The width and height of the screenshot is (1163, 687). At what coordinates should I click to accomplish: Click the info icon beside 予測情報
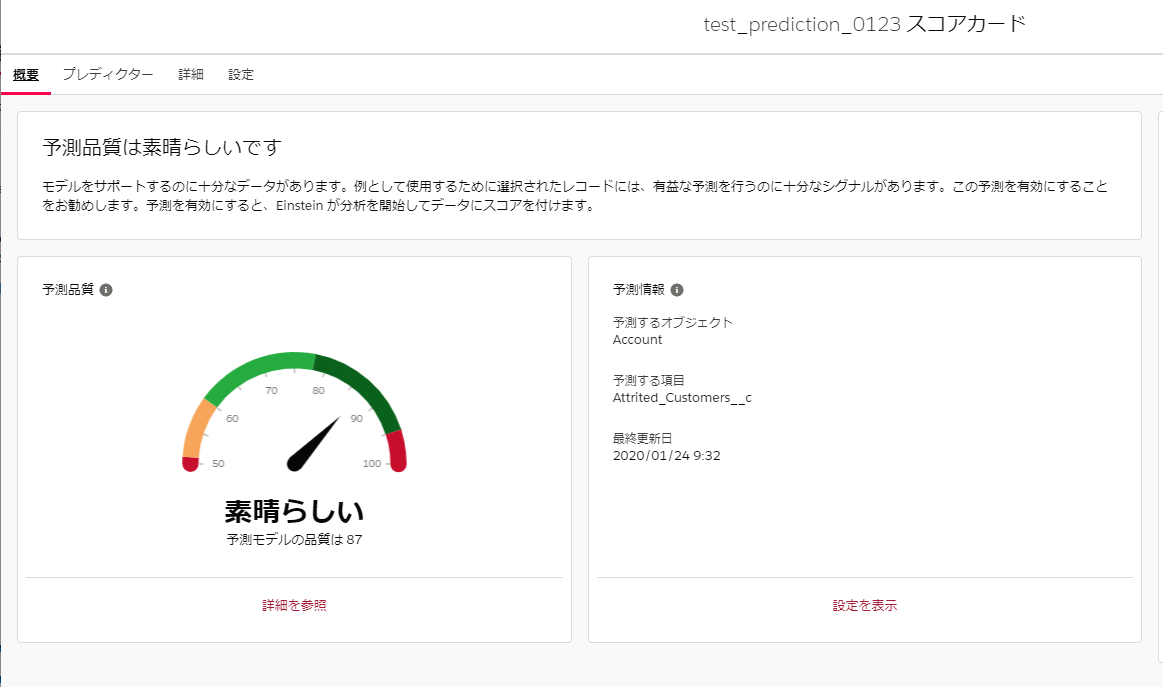point(677,290)
